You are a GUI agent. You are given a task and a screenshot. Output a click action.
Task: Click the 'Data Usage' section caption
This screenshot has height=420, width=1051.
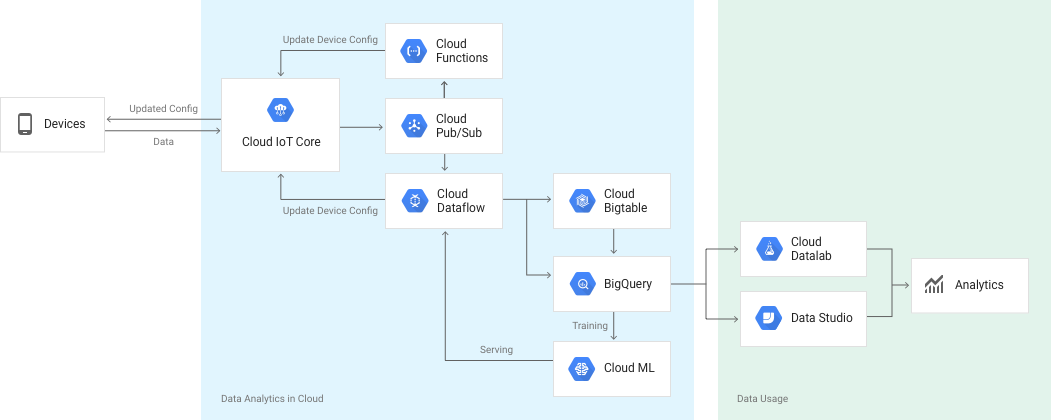click(x=763, y=399)
